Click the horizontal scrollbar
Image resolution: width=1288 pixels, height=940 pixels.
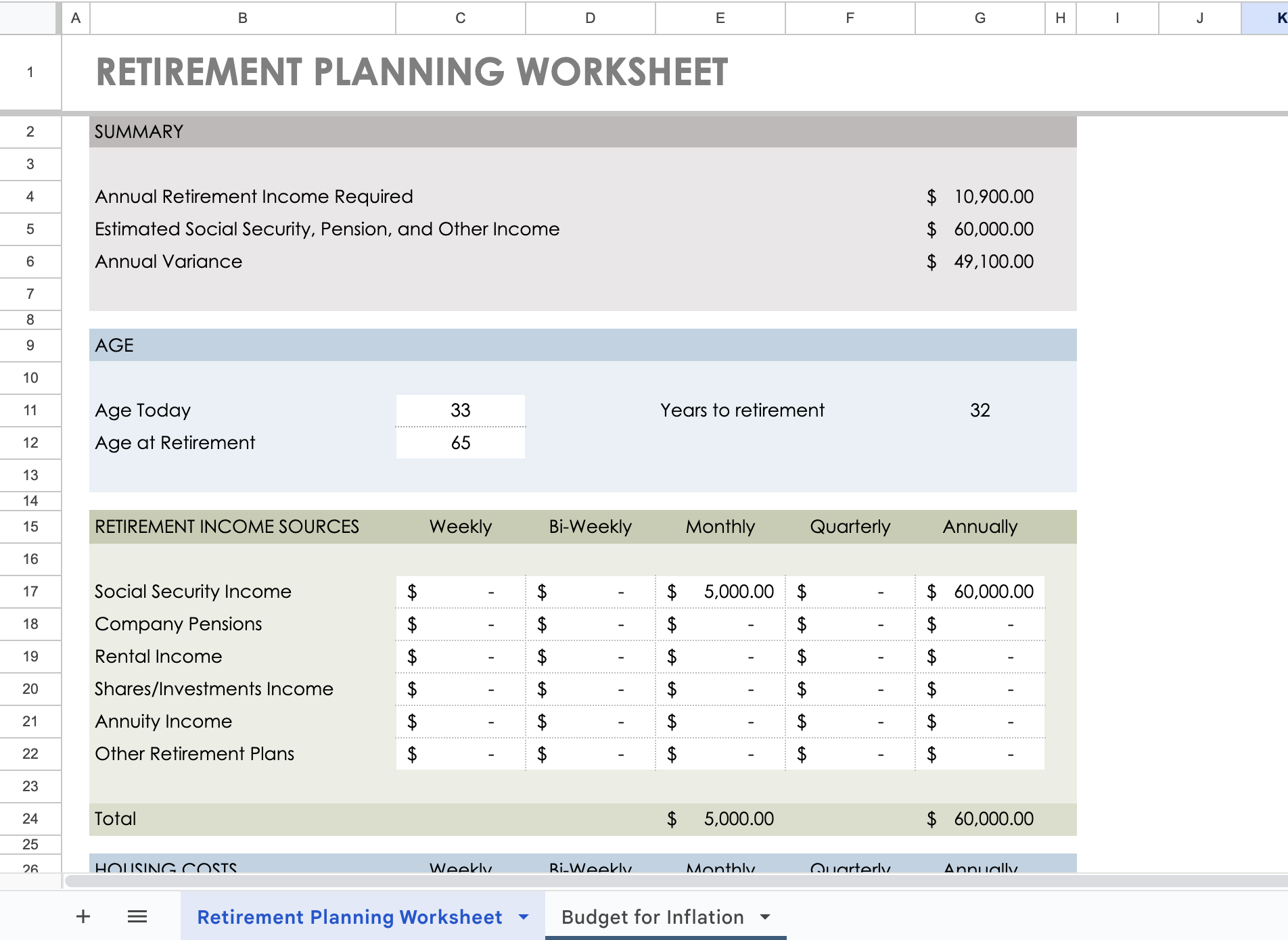click(676, 880)
